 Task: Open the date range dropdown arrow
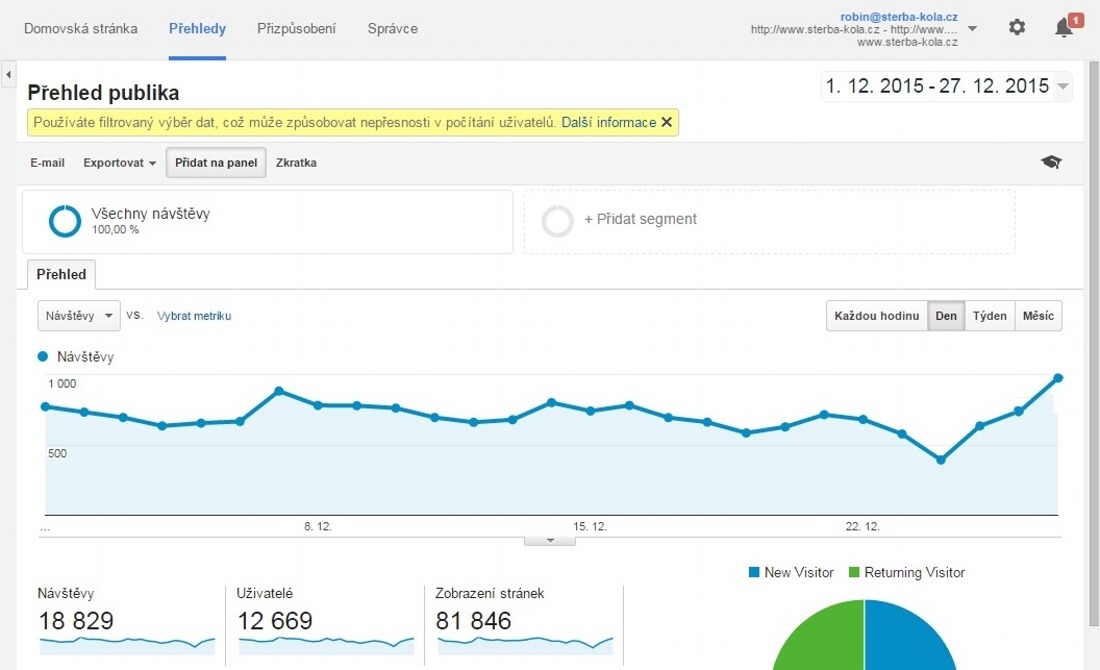pos(1063,86)
